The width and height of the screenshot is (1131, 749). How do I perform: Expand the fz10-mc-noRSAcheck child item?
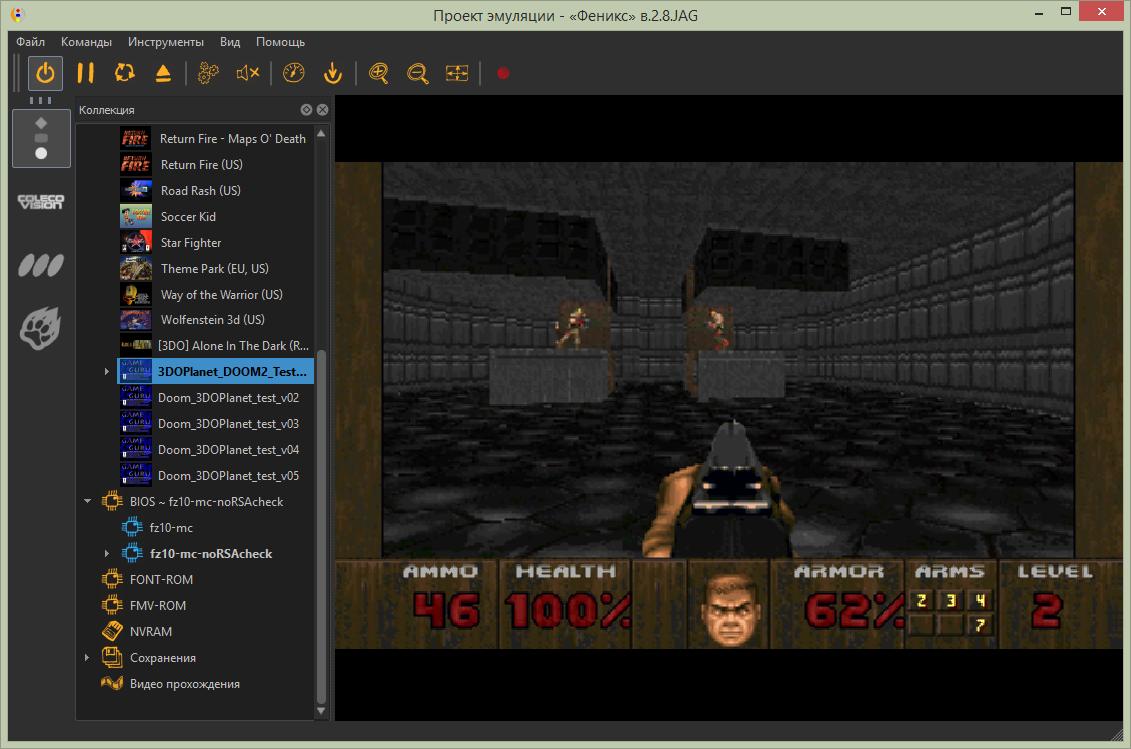tap(107, 553)
